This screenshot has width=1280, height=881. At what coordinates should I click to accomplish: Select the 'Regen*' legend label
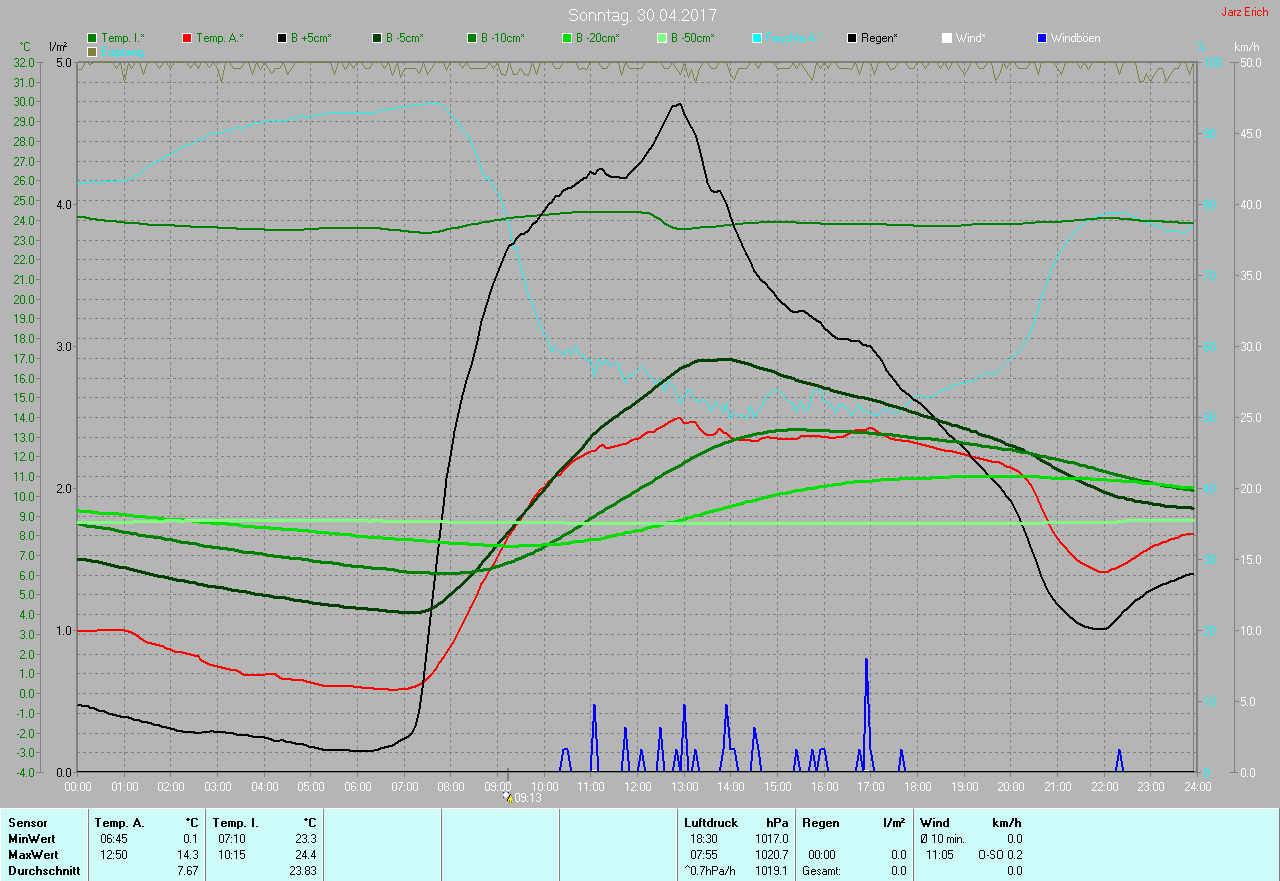(x=879, y=38)
